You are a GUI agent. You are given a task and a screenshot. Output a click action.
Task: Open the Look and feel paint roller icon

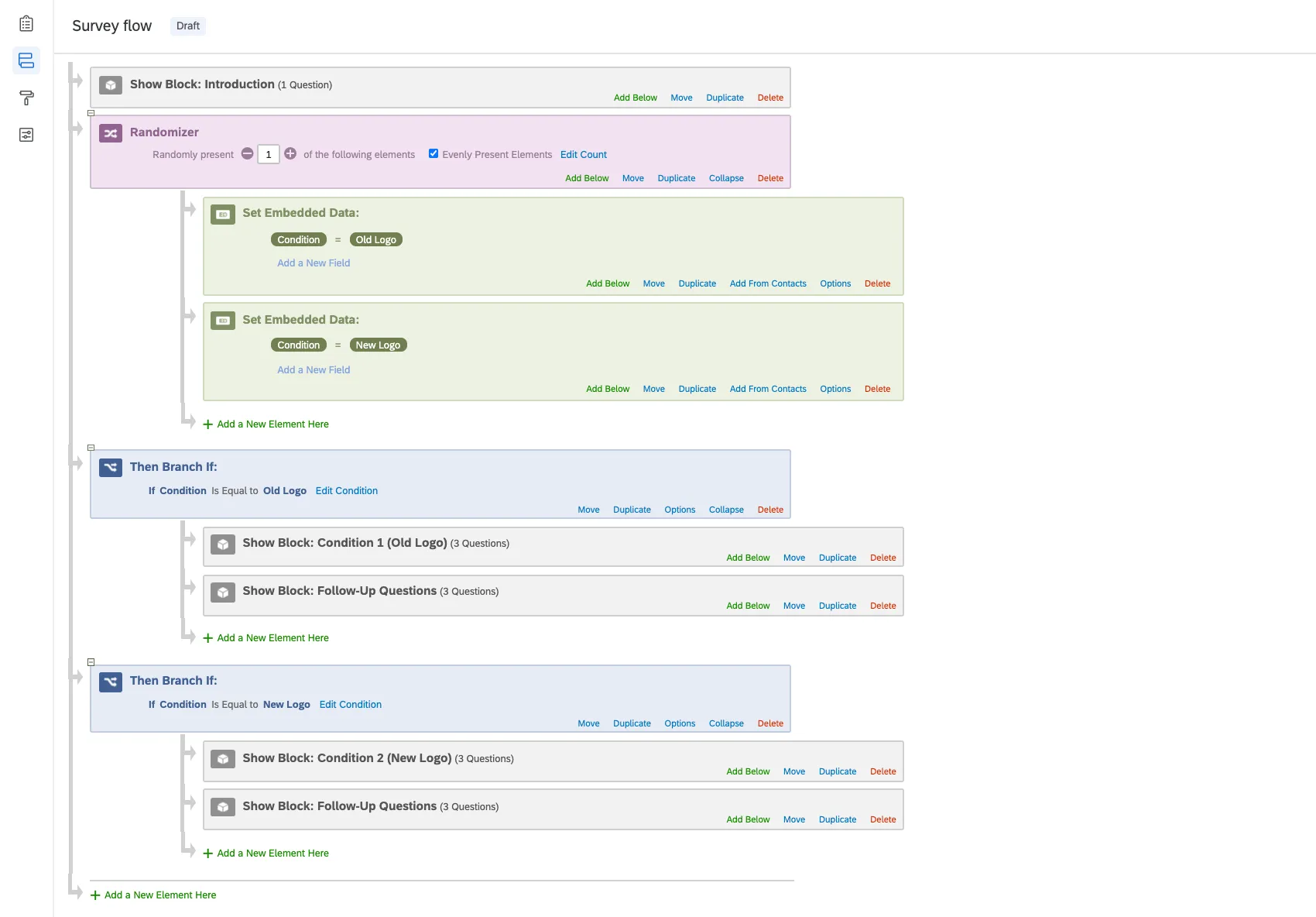tap(26, 98)
